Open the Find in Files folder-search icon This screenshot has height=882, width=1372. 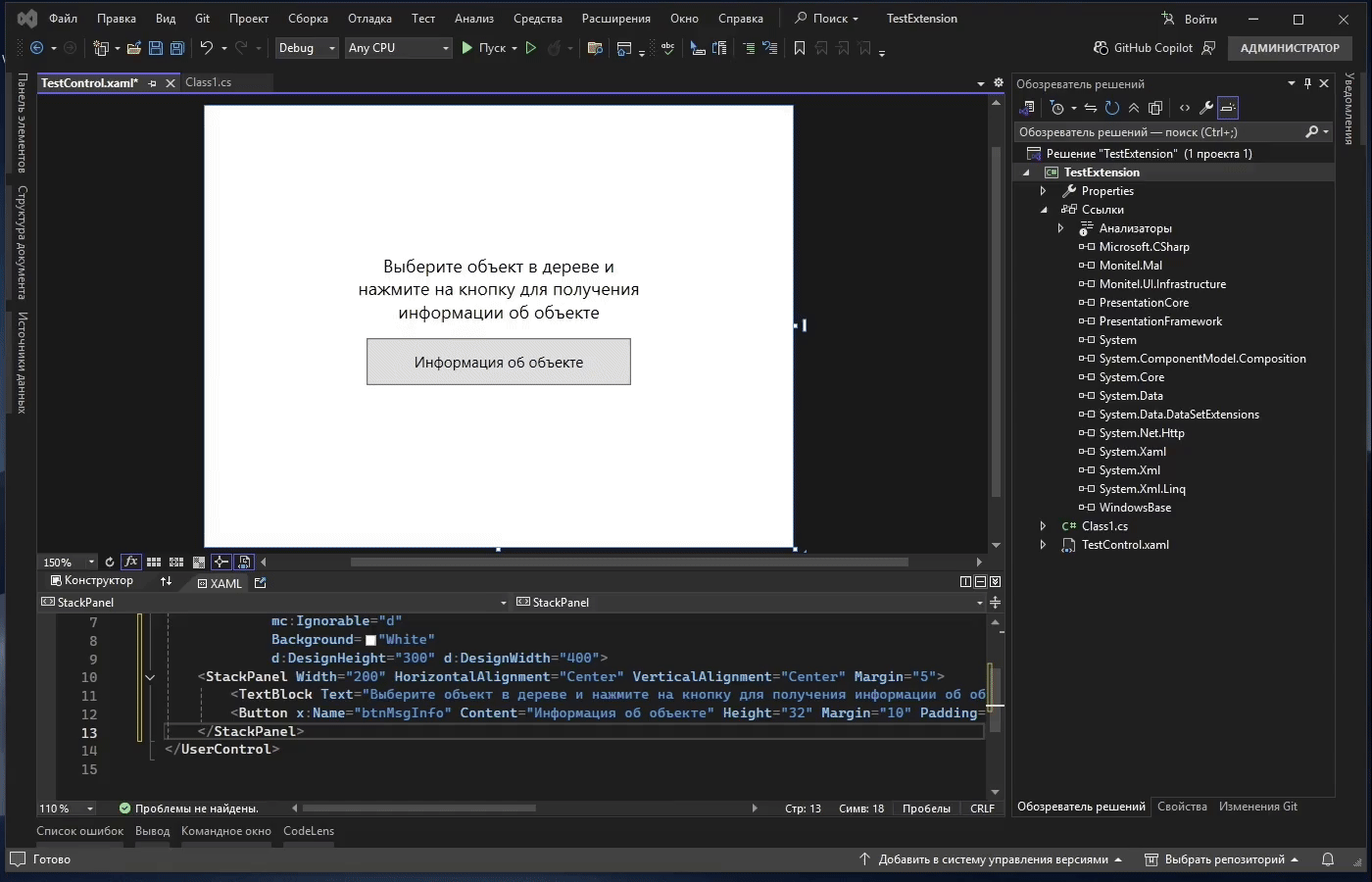[x=594, y=48]
